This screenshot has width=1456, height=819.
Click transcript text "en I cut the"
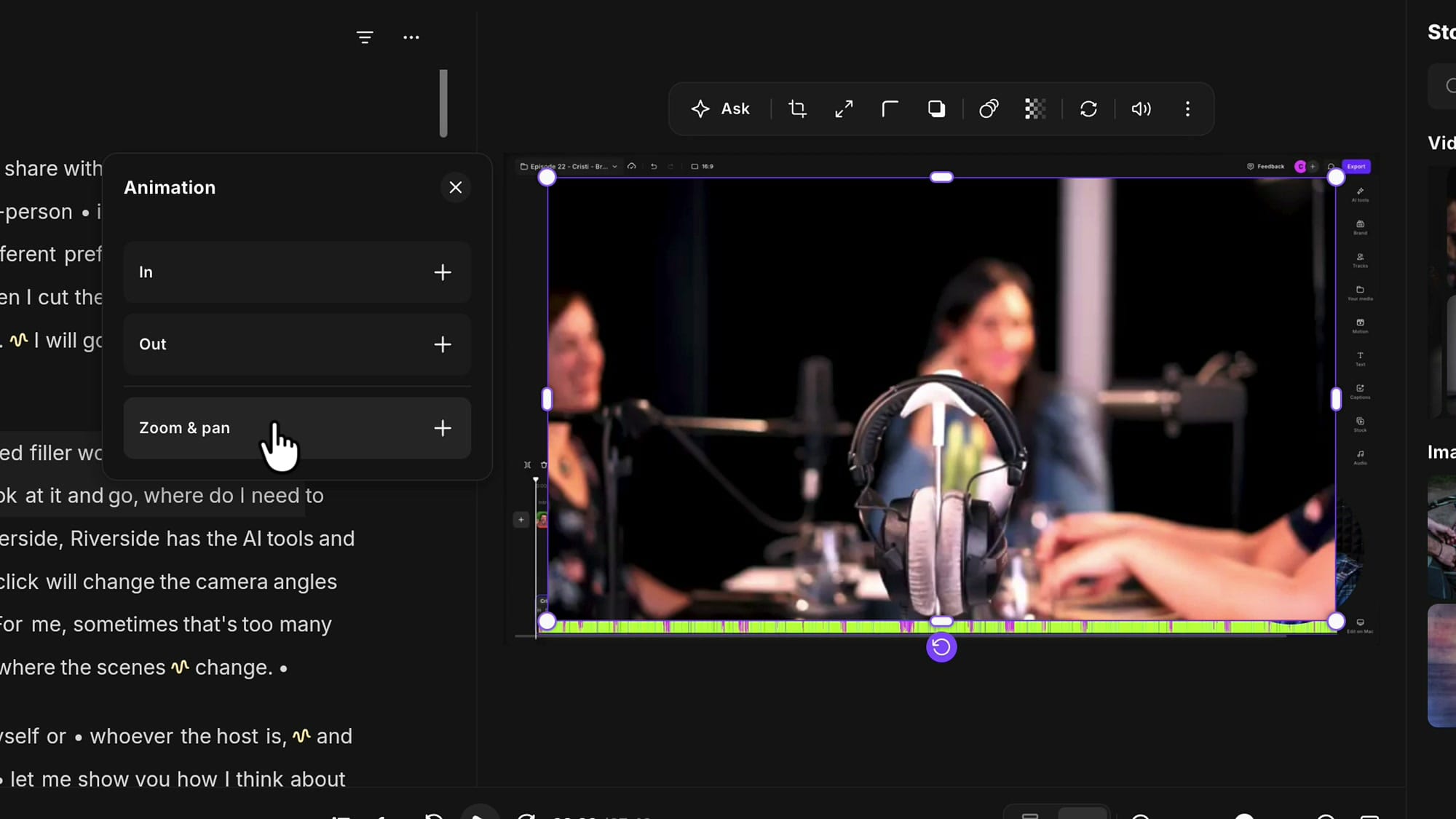click(x=51, y=297)
